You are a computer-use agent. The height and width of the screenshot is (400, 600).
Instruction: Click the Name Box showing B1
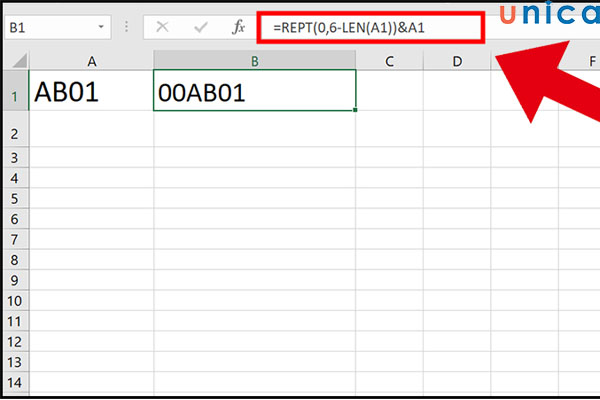point(50,28)
